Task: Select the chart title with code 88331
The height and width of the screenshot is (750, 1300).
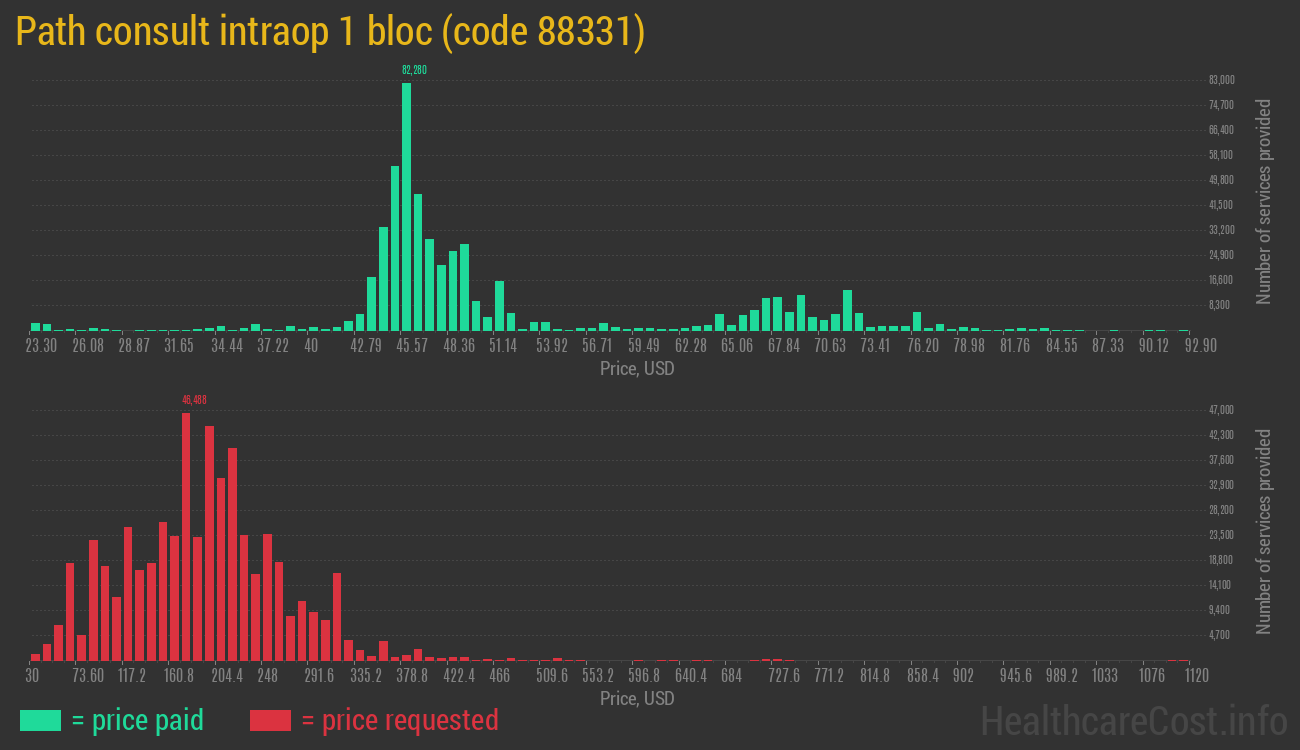Action: coord(330,33)
